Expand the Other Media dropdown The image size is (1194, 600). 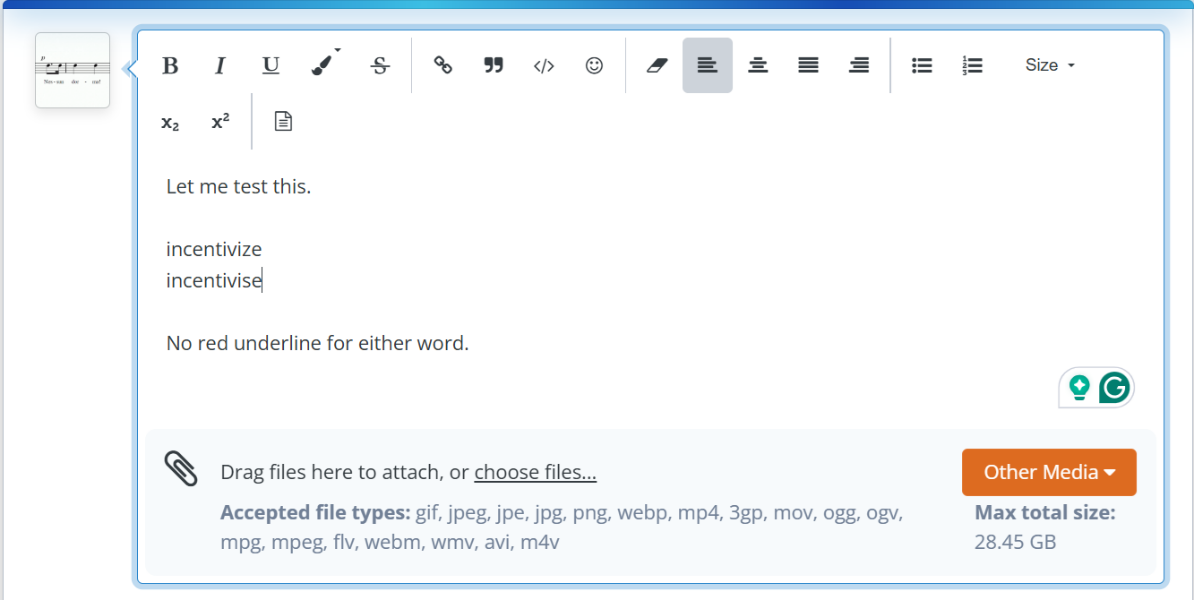tap(1049, 472)
